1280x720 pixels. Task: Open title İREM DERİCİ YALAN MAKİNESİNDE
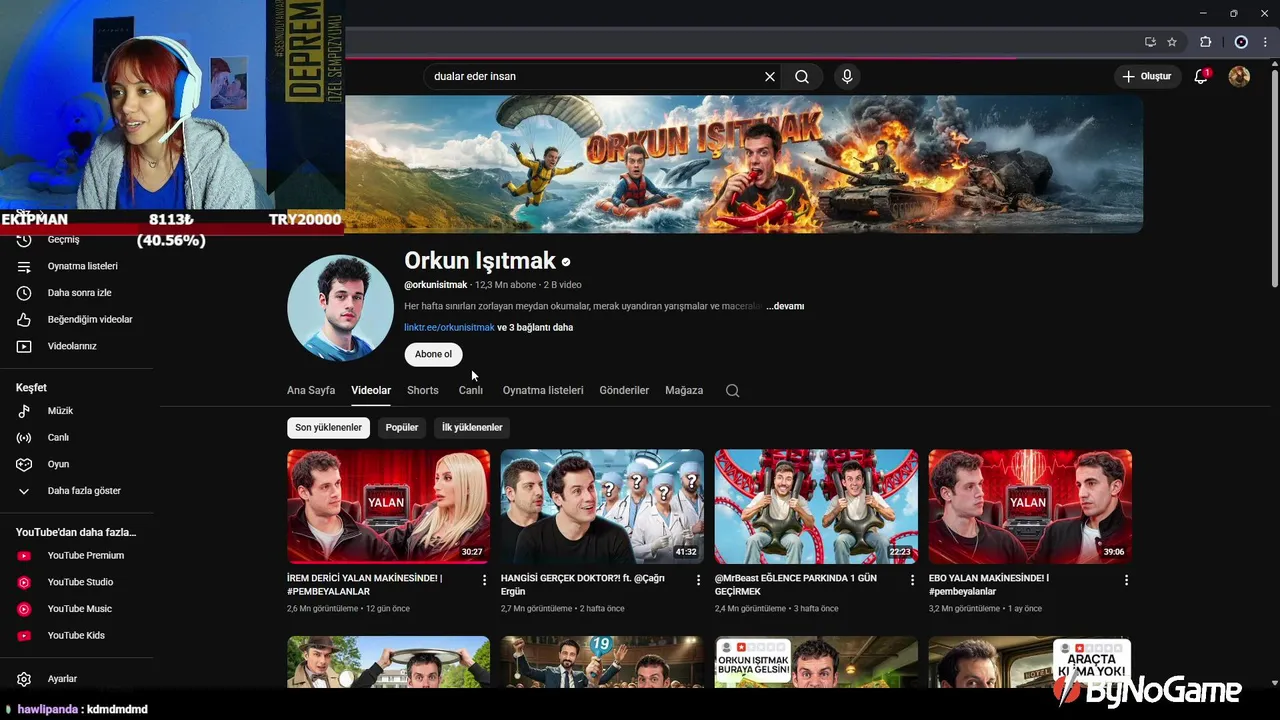click(365, 584)
